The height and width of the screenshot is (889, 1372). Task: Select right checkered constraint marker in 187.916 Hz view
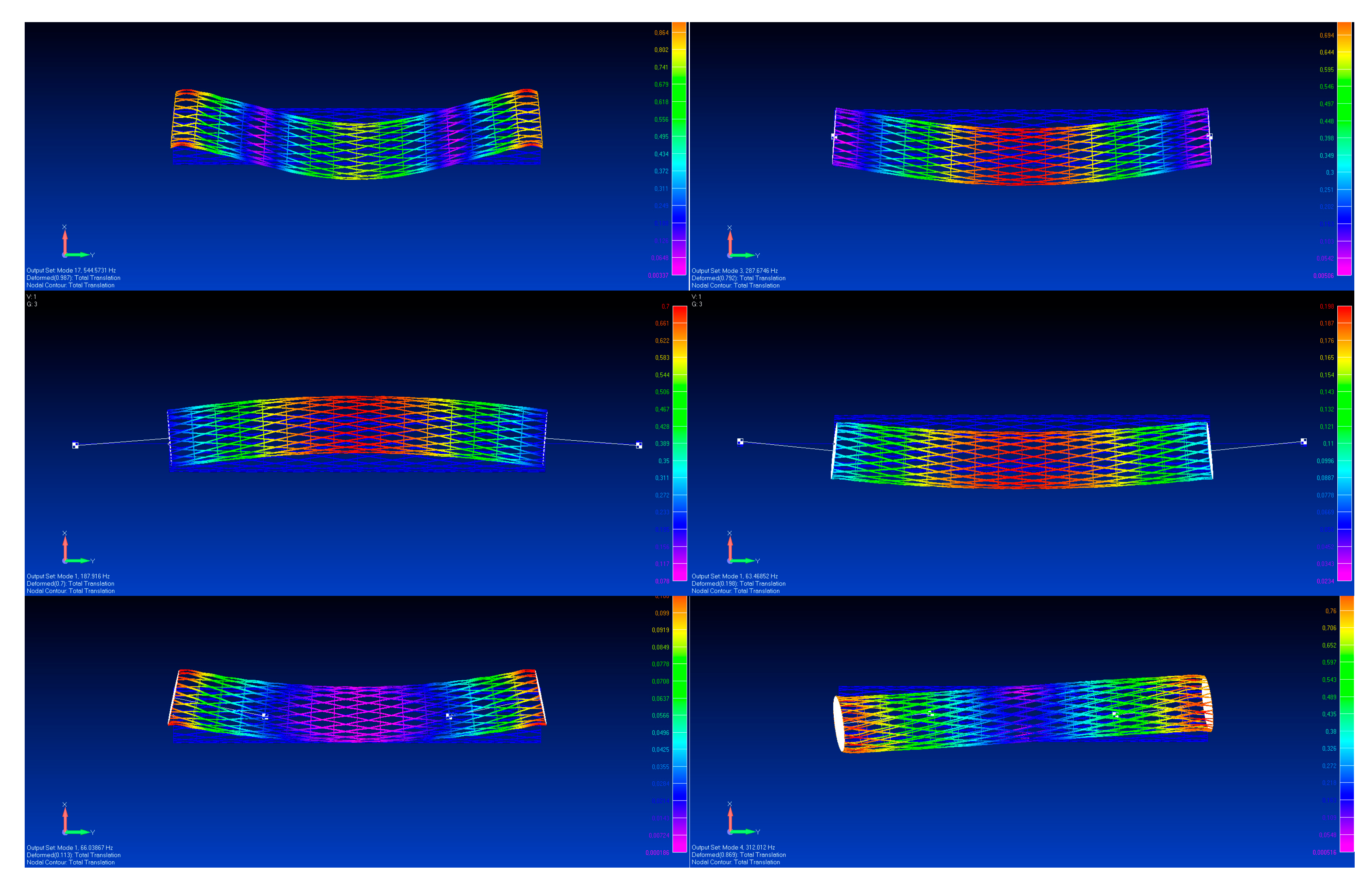[x=639, y=445]
